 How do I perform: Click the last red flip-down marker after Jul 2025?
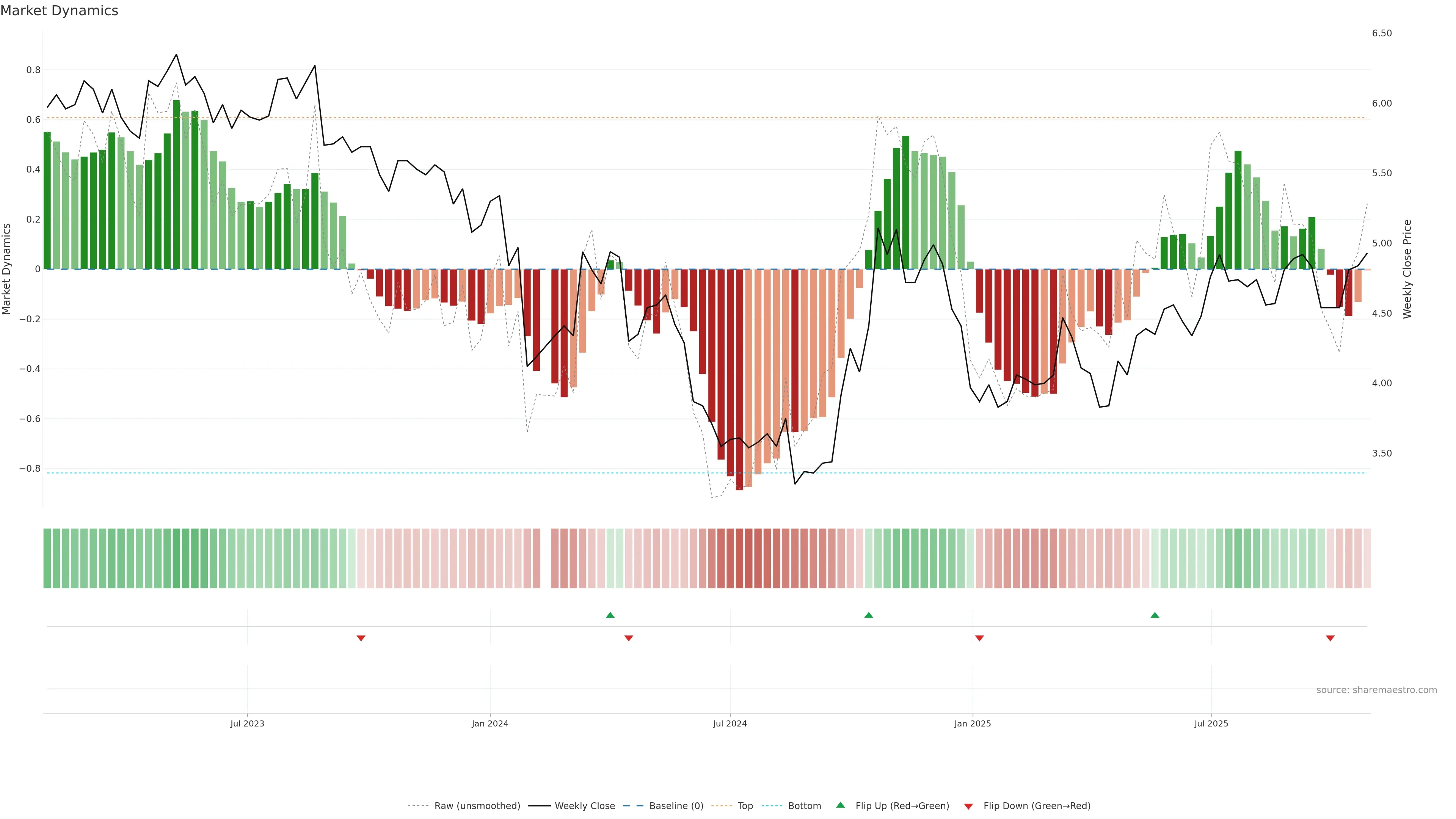tap(1330, 638)
